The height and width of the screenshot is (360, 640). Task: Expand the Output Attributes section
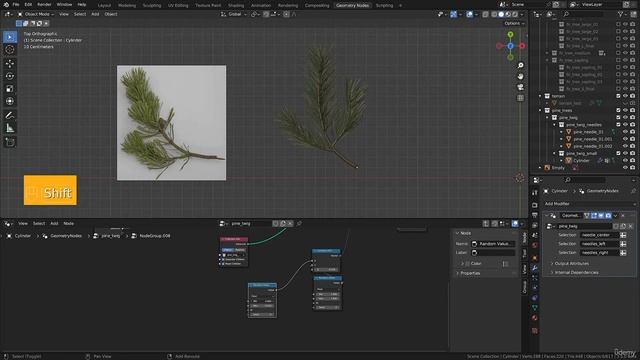(571, 264)
